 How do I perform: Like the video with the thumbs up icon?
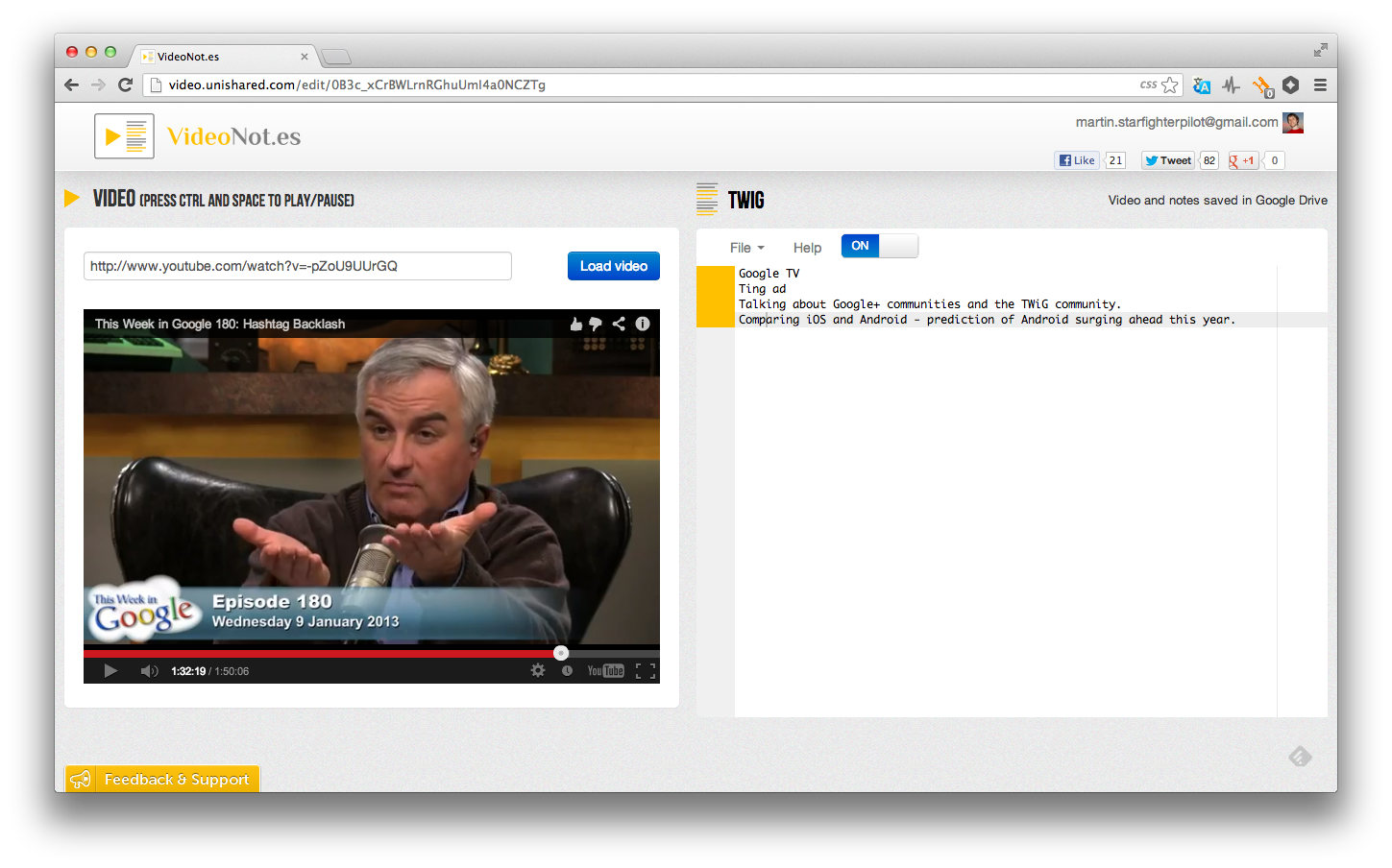[x=575, y=324]
